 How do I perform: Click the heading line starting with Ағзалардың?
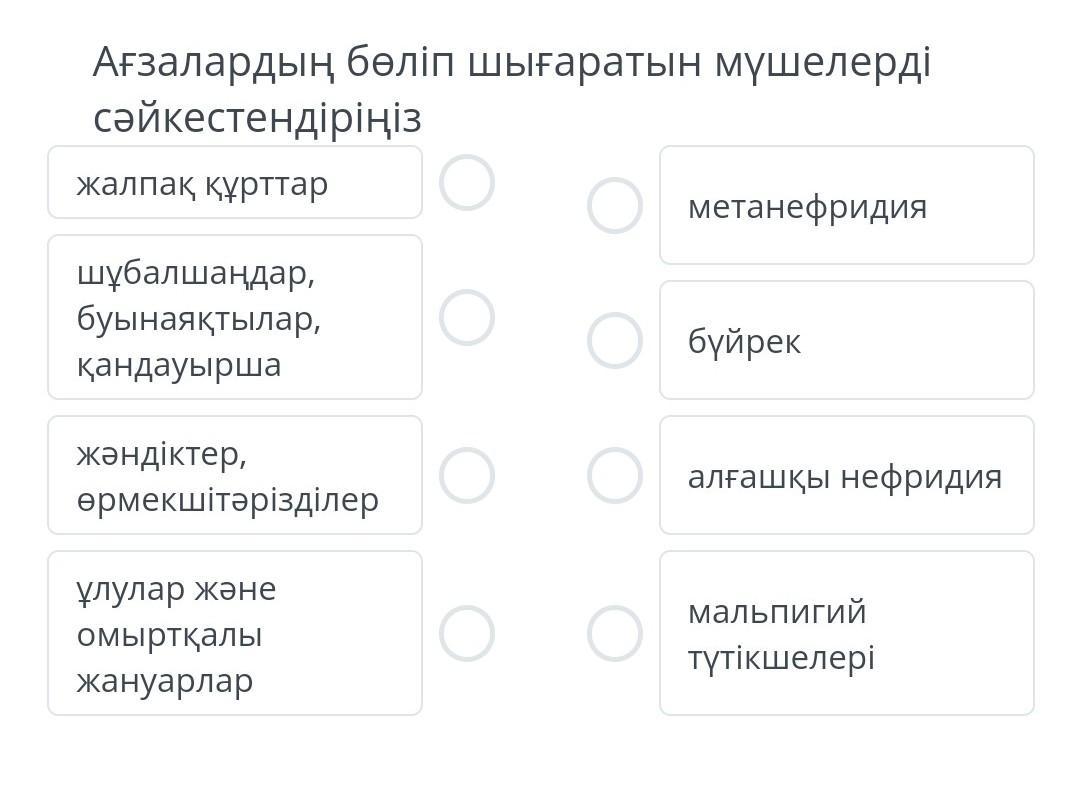click(x=511, y=63)
